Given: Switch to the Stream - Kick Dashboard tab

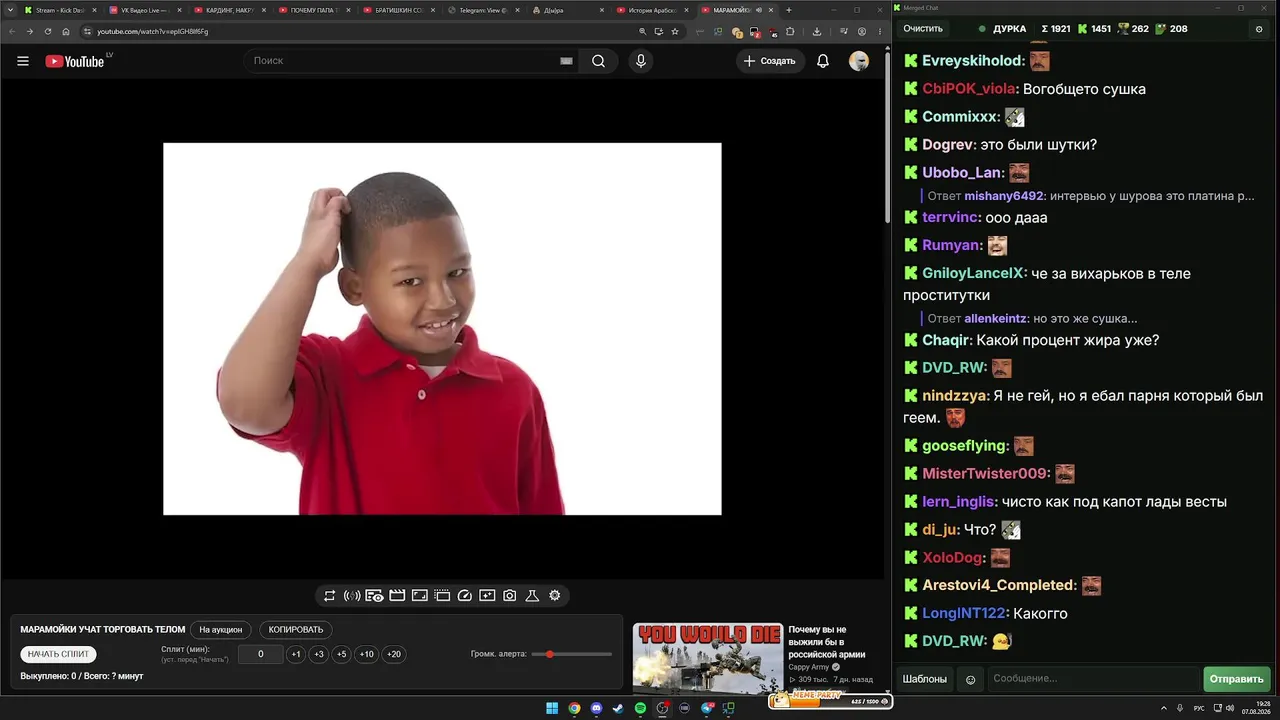Looking at the screenshot, I should pos(60,10).
